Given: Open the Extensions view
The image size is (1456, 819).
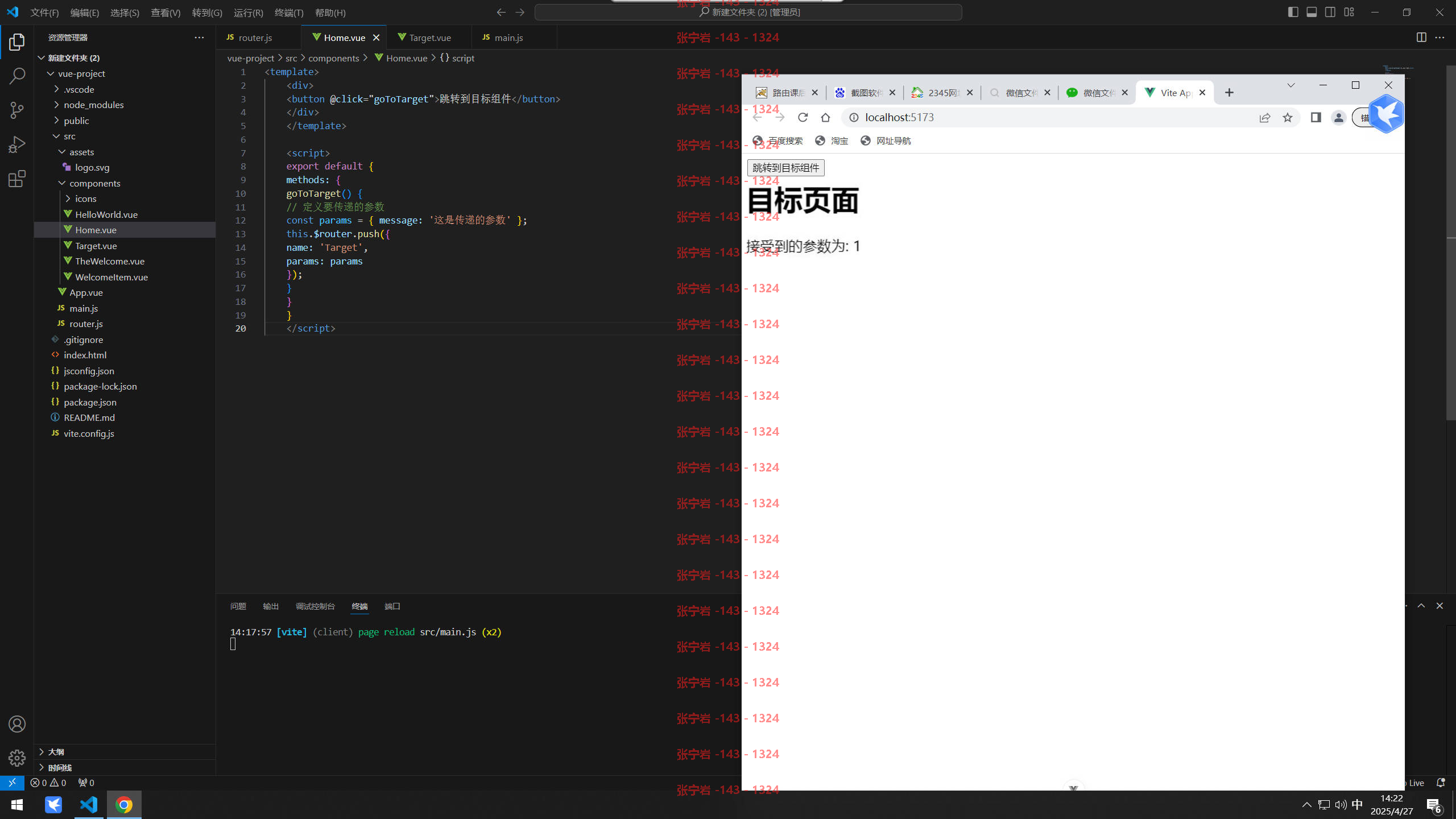Looking at the screenshot, I should 17,179.
